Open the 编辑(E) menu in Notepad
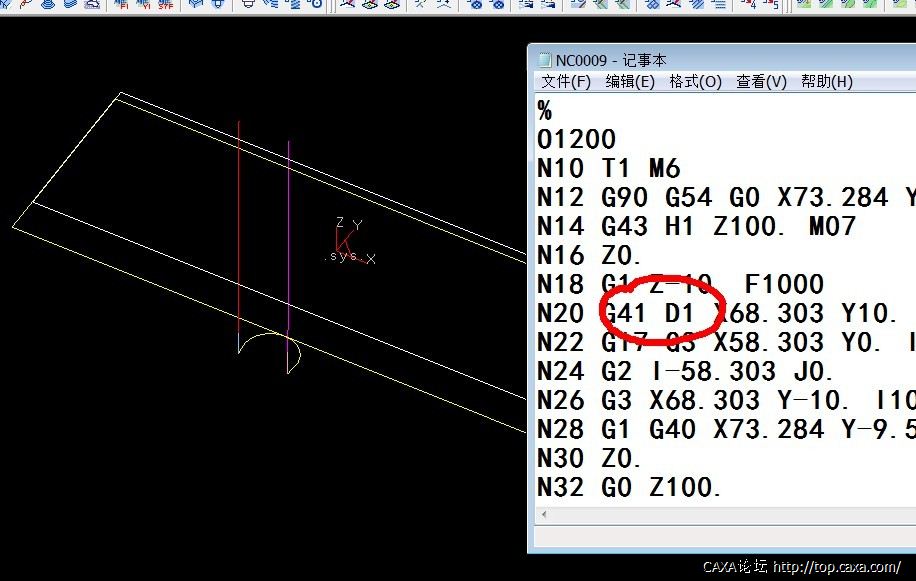The image size is (916, 581). click(630, 82)
